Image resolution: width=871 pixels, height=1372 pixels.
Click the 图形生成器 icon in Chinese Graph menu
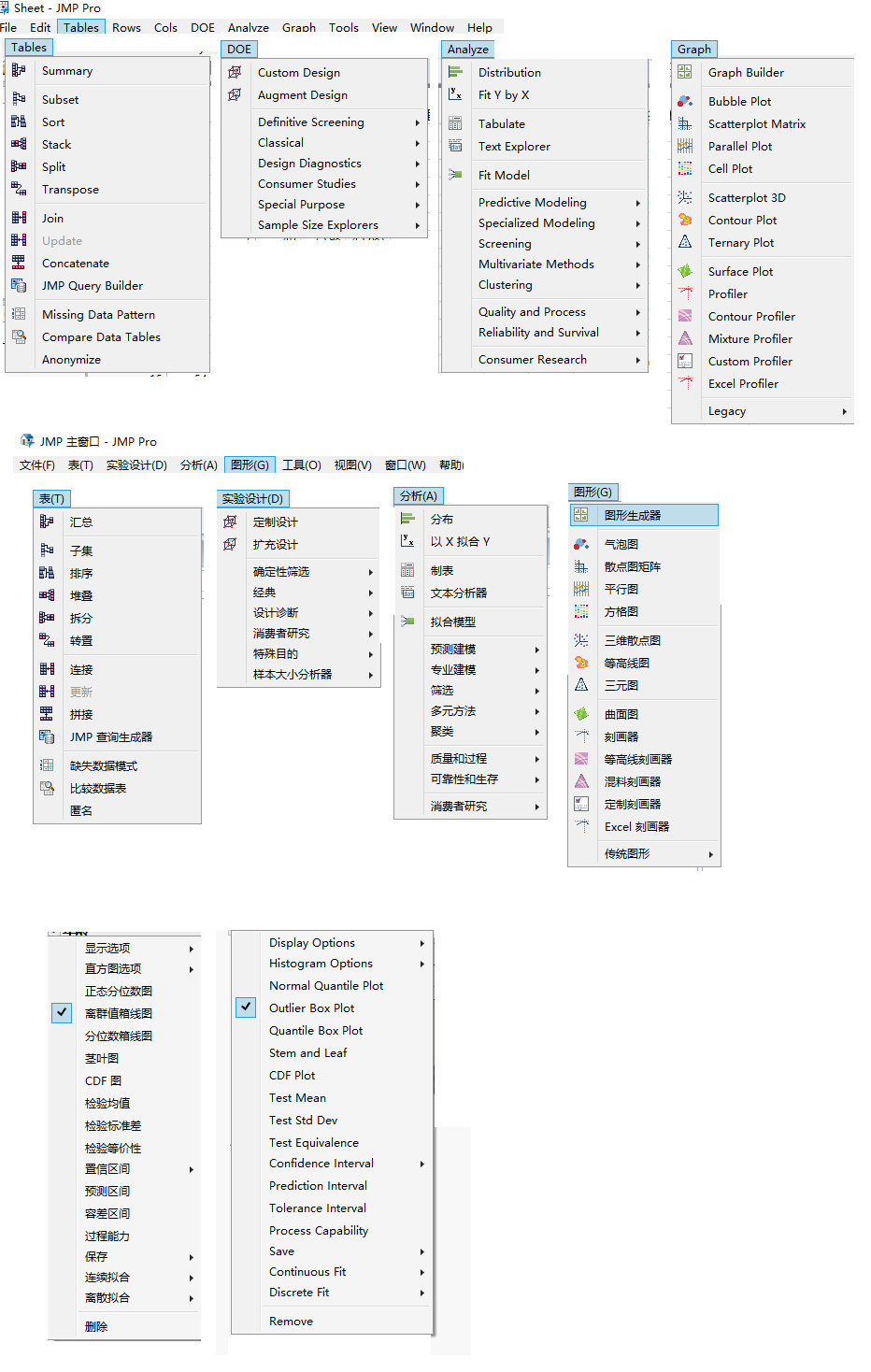point(580,515)
